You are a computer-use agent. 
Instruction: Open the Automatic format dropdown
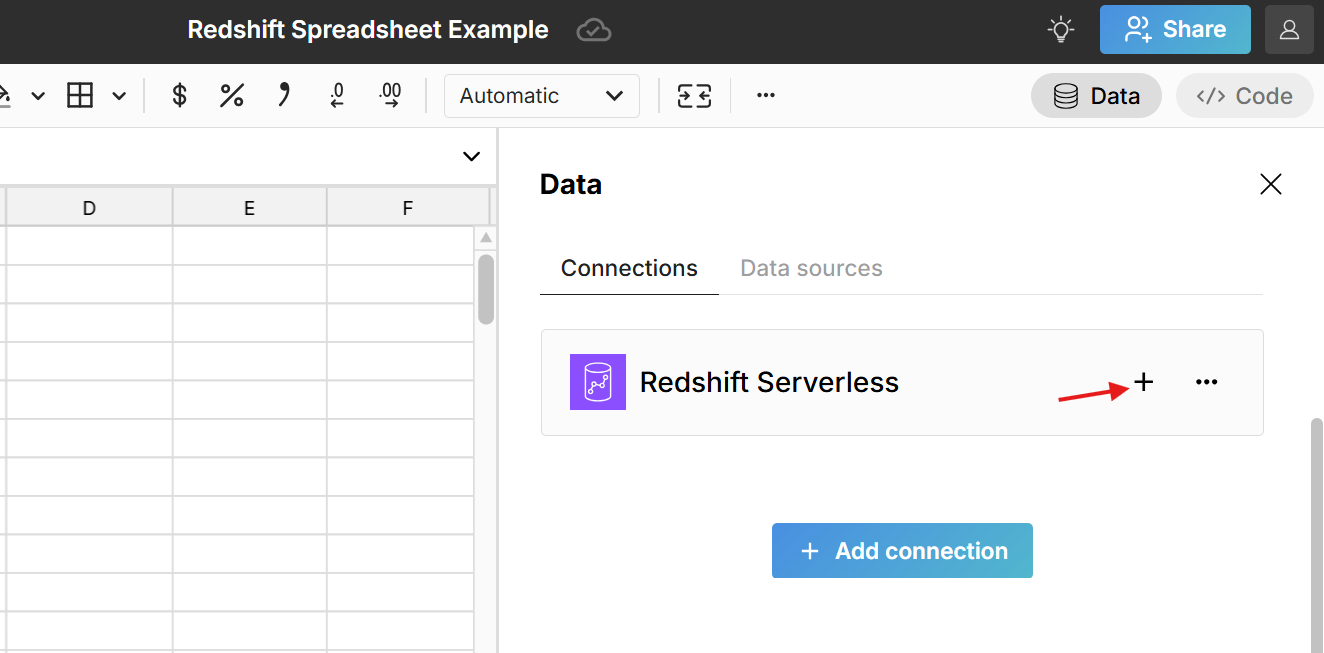[541, 95]
